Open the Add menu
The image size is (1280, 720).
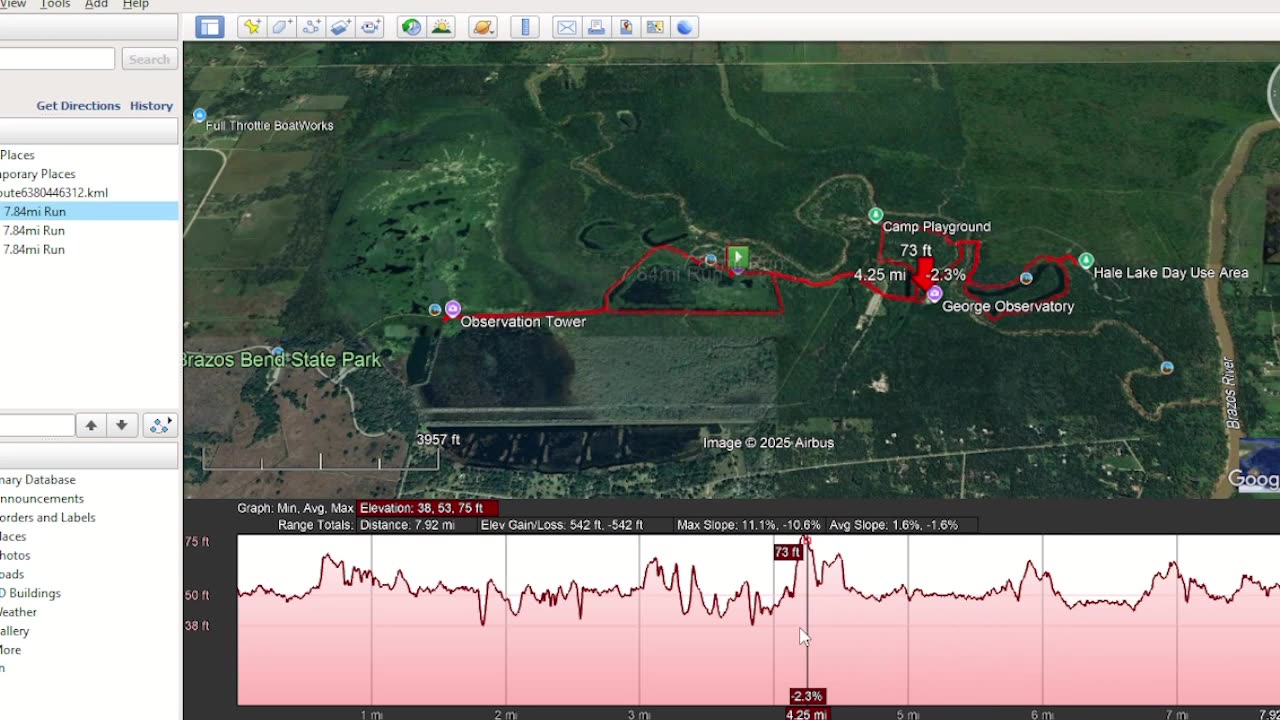[x=96, y=5]
